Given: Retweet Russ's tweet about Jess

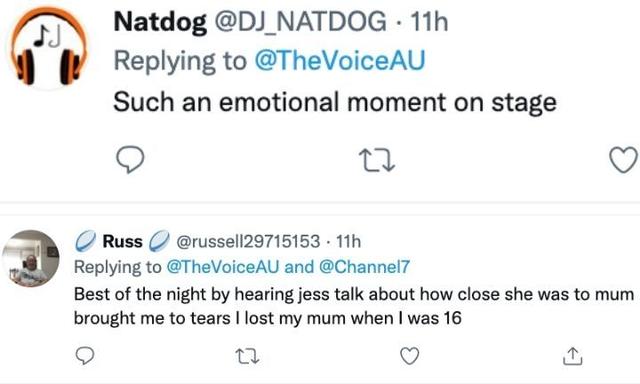Looking at the screenshot, I should (x=248, y=356).
